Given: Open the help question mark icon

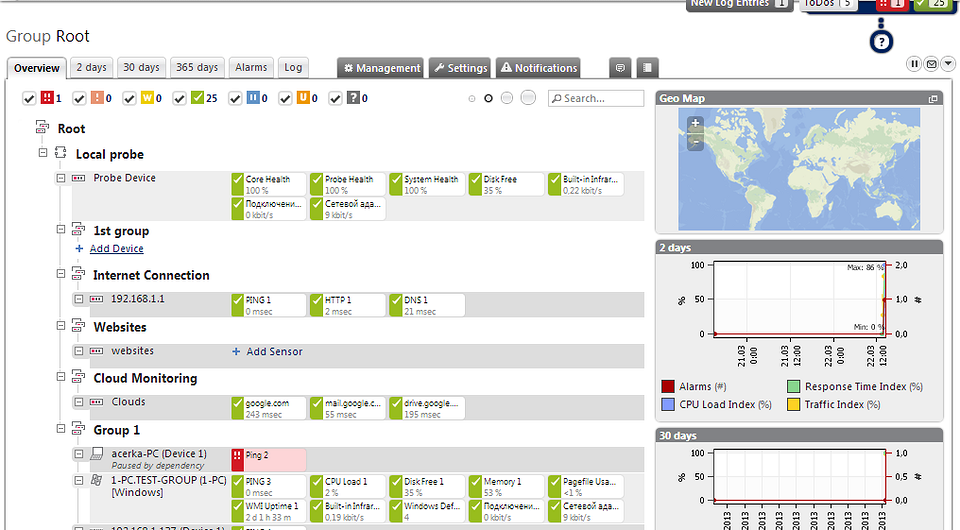Looking at the screenshot, I should (882, 41).
